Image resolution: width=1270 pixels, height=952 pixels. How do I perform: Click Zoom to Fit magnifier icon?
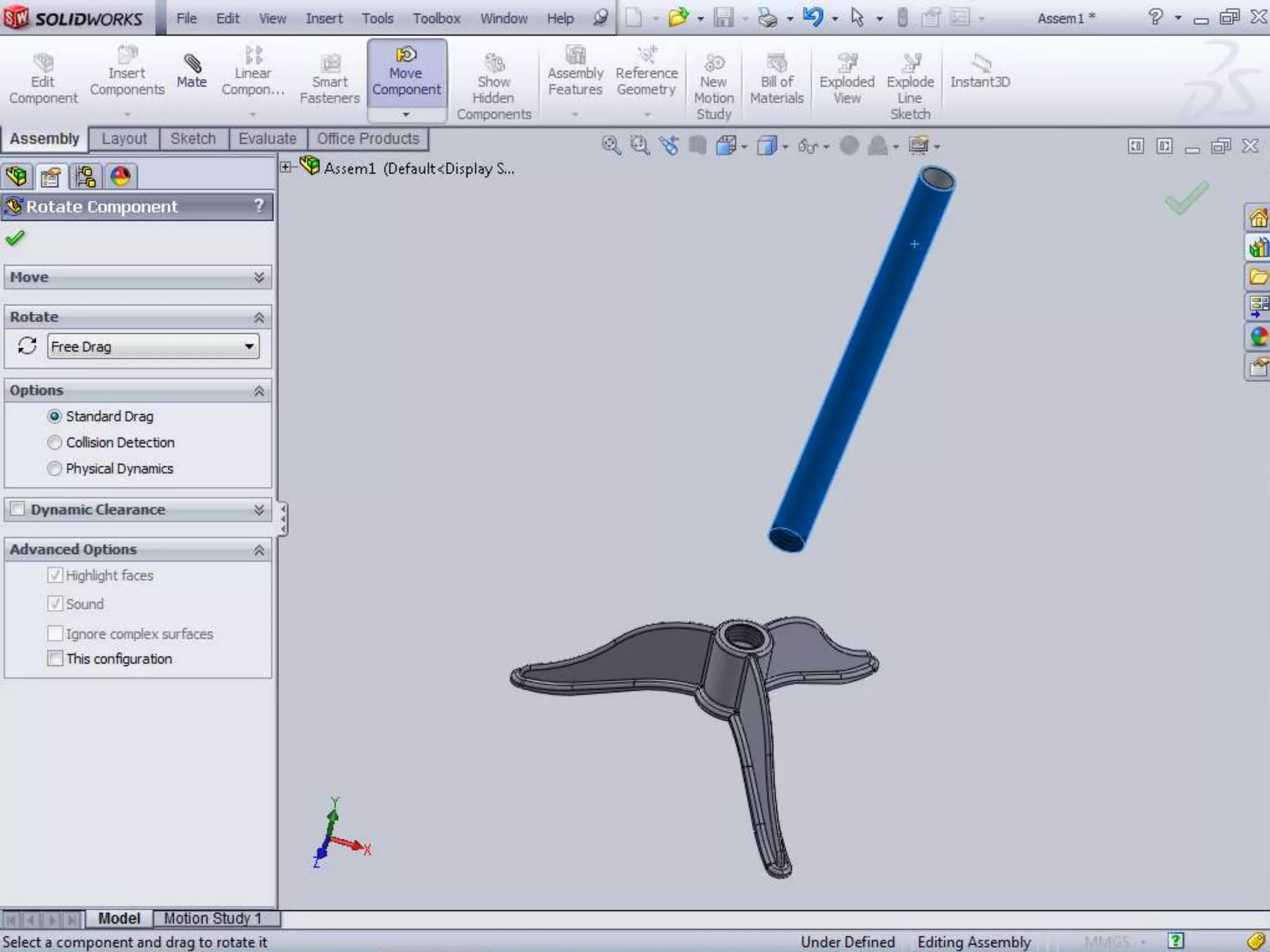(x=611, y=146)
